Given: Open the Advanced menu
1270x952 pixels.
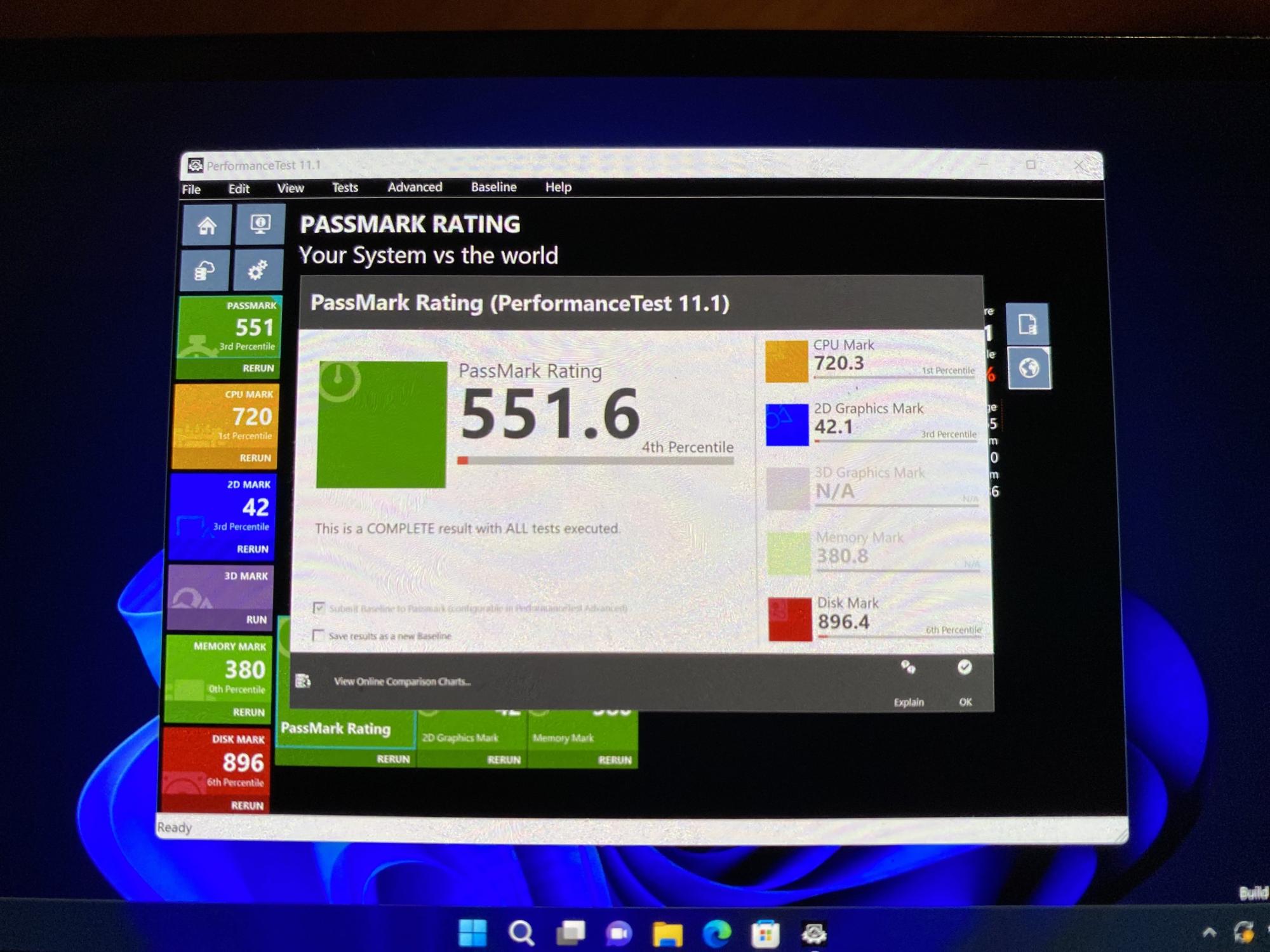Looking at the screenshot, I should coord(415,187).
